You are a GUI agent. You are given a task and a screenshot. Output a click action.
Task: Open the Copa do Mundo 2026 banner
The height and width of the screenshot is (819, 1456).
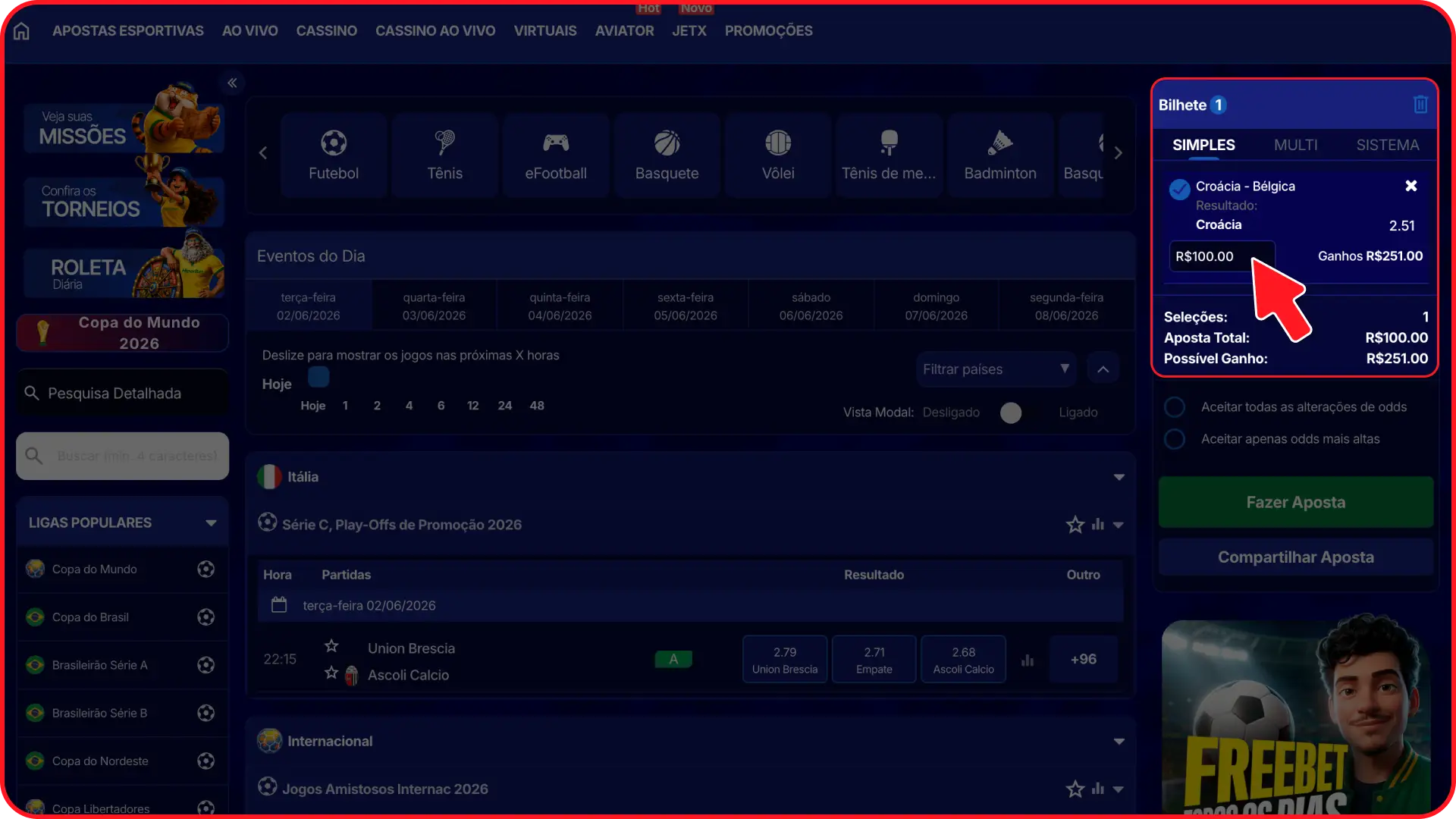(x=123, y=333)
